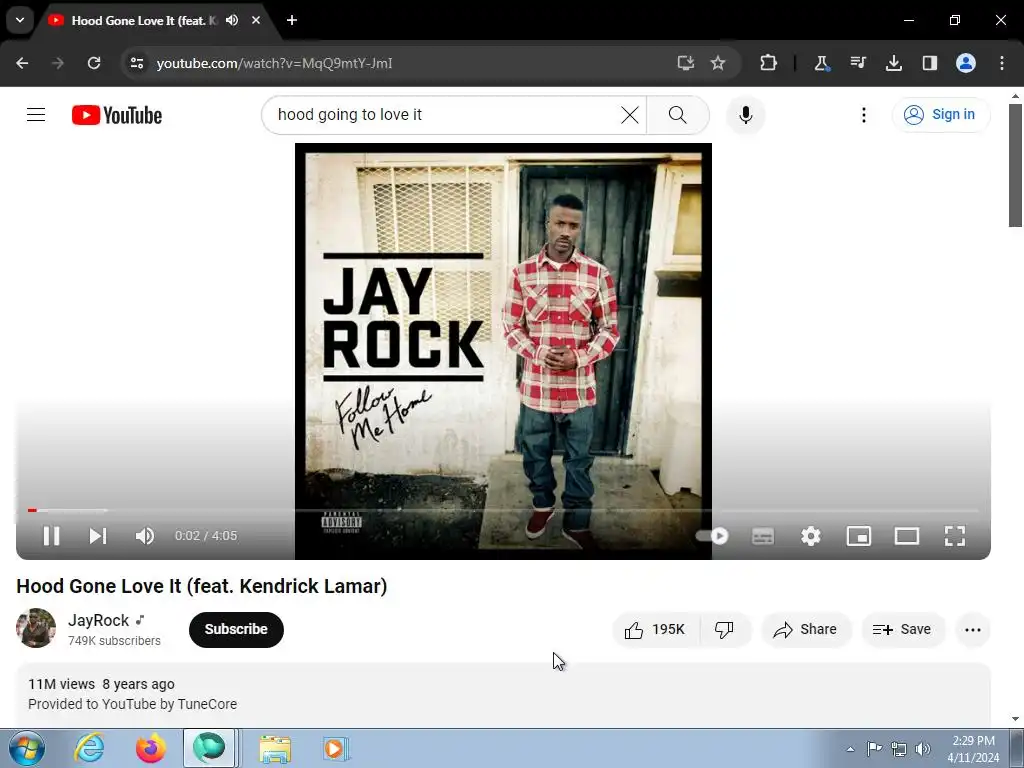Viewport: 1024px width, 768px height.
Task: Click into the YouTube search field
Action: (x=444, y=115)
